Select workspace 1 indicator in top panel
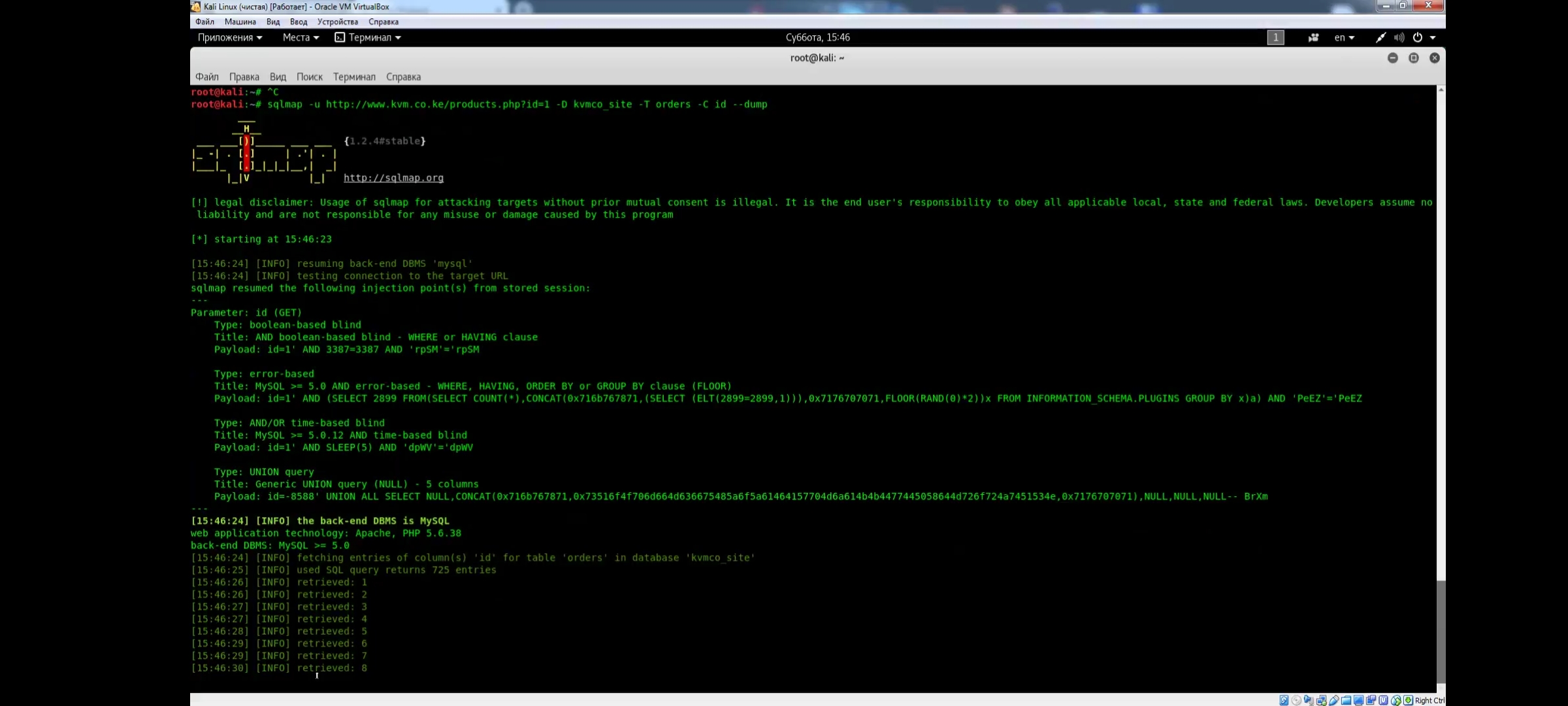Viewport: 1568px width, 706px height. click(x=1275, y=38)
